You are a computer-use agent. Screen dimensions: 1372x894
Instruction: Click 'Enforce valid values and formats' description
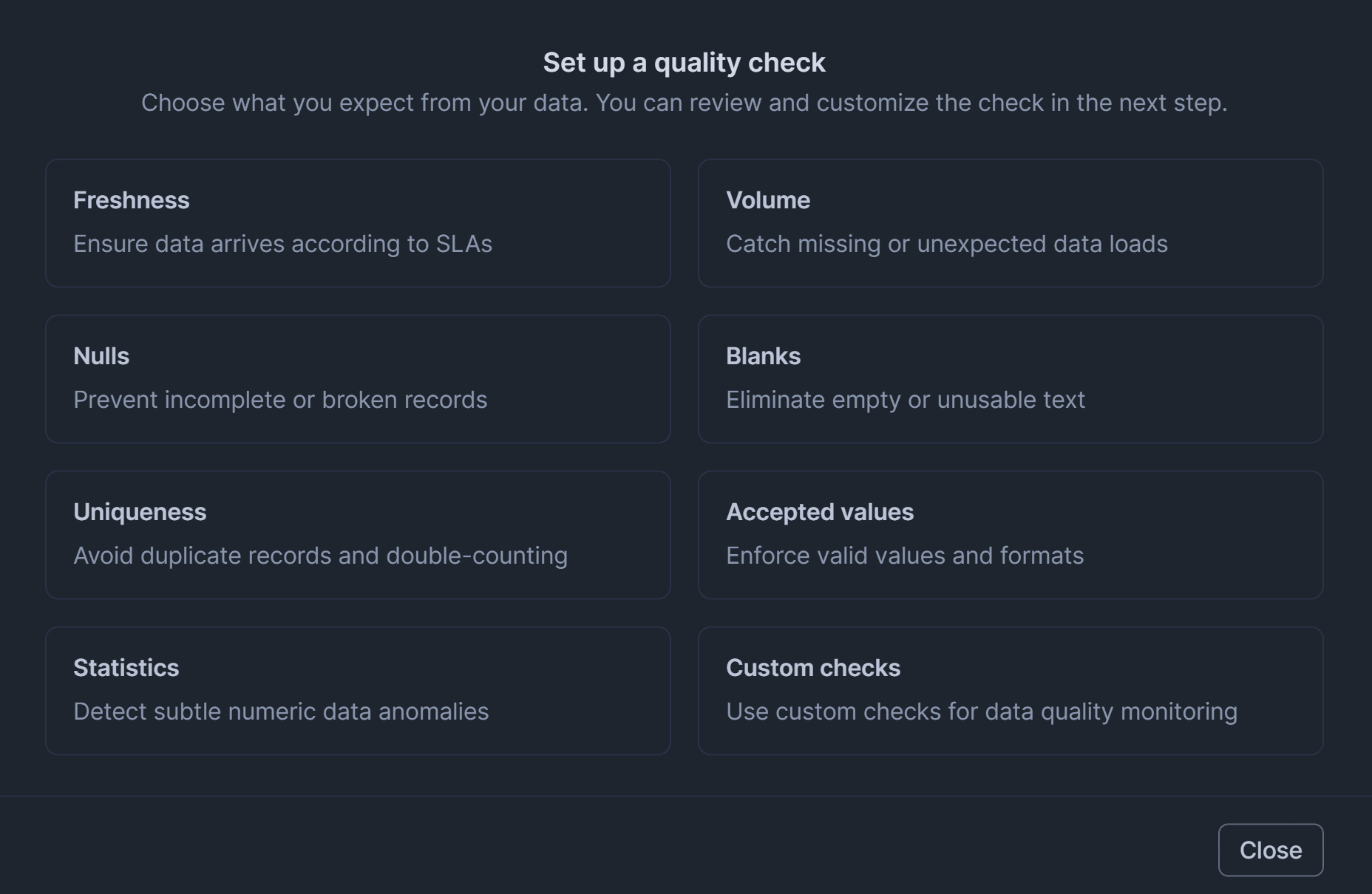(x=904, y=556)
